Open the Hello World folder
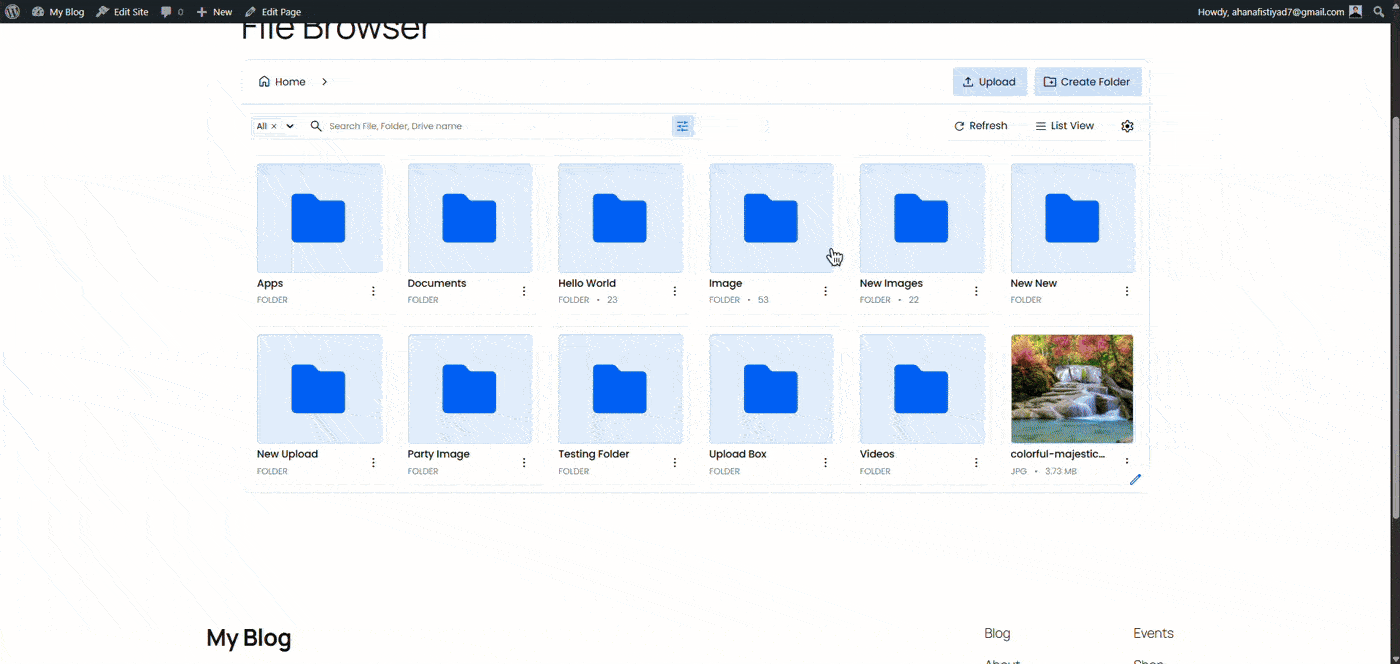Screen dimensions: 1400x664 click(620, 218)
